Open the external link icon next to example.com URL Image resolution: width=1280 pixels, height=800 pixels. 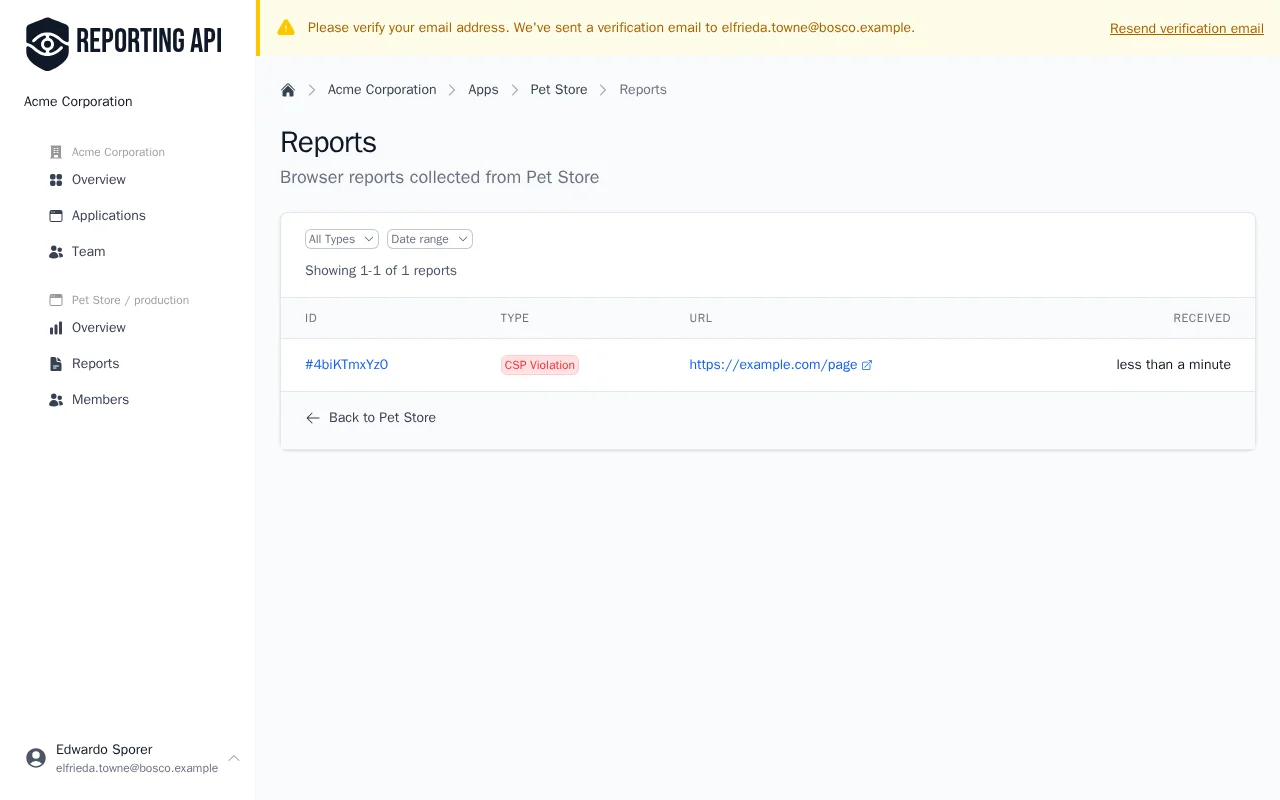pyautogui.click(x=867, y=364)
